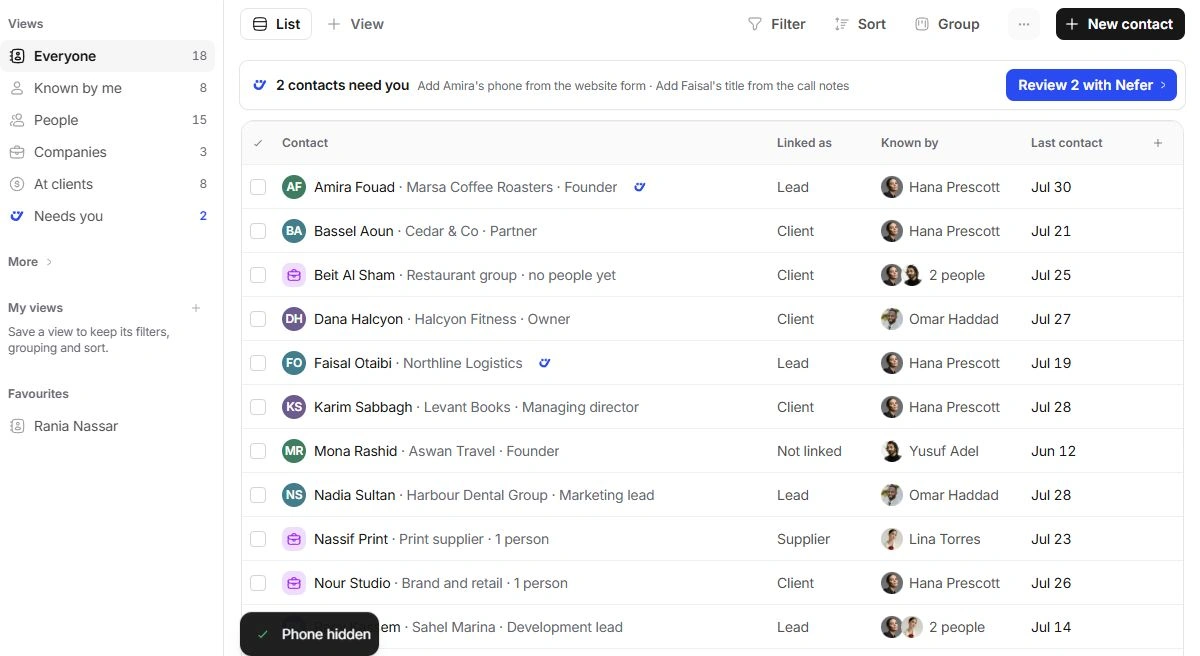Open the Everyone view in sidebar
The image size is (1200, 656).
(x=108, y=56)
